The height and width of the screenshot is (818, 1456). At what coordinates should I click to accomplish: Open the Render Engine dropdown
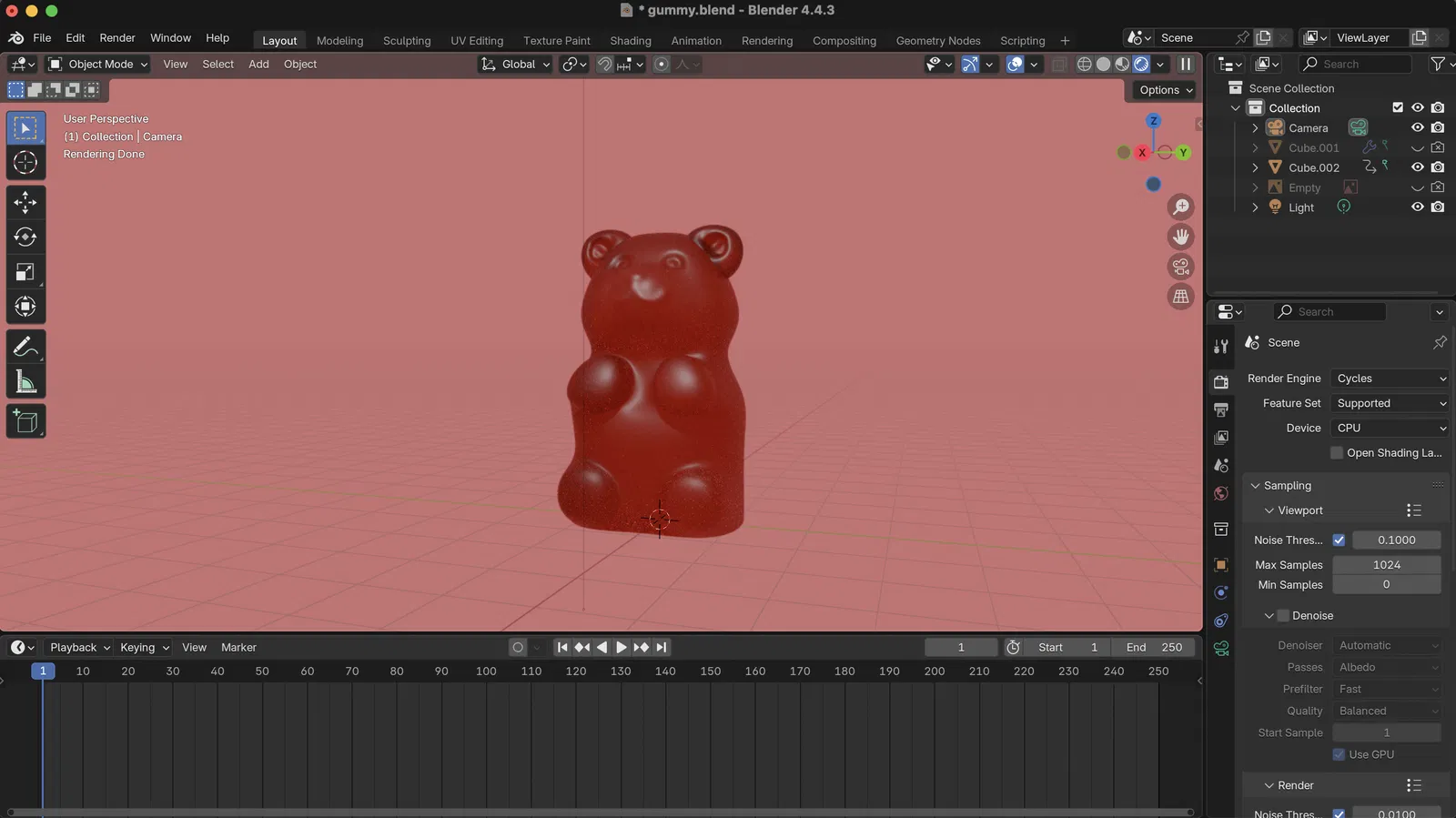pyautogui.click(x=1389, y=379)
